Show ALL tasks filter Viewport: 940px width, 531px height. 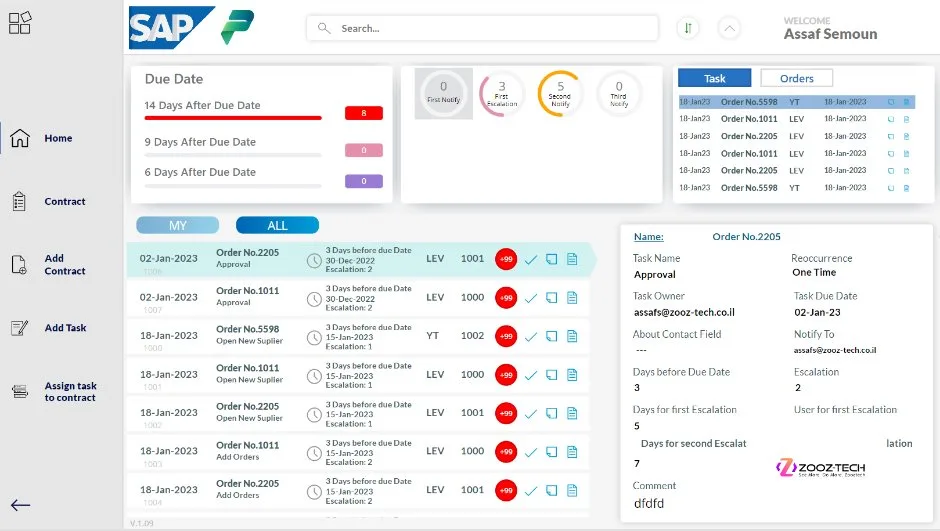(x=277, y=225)
